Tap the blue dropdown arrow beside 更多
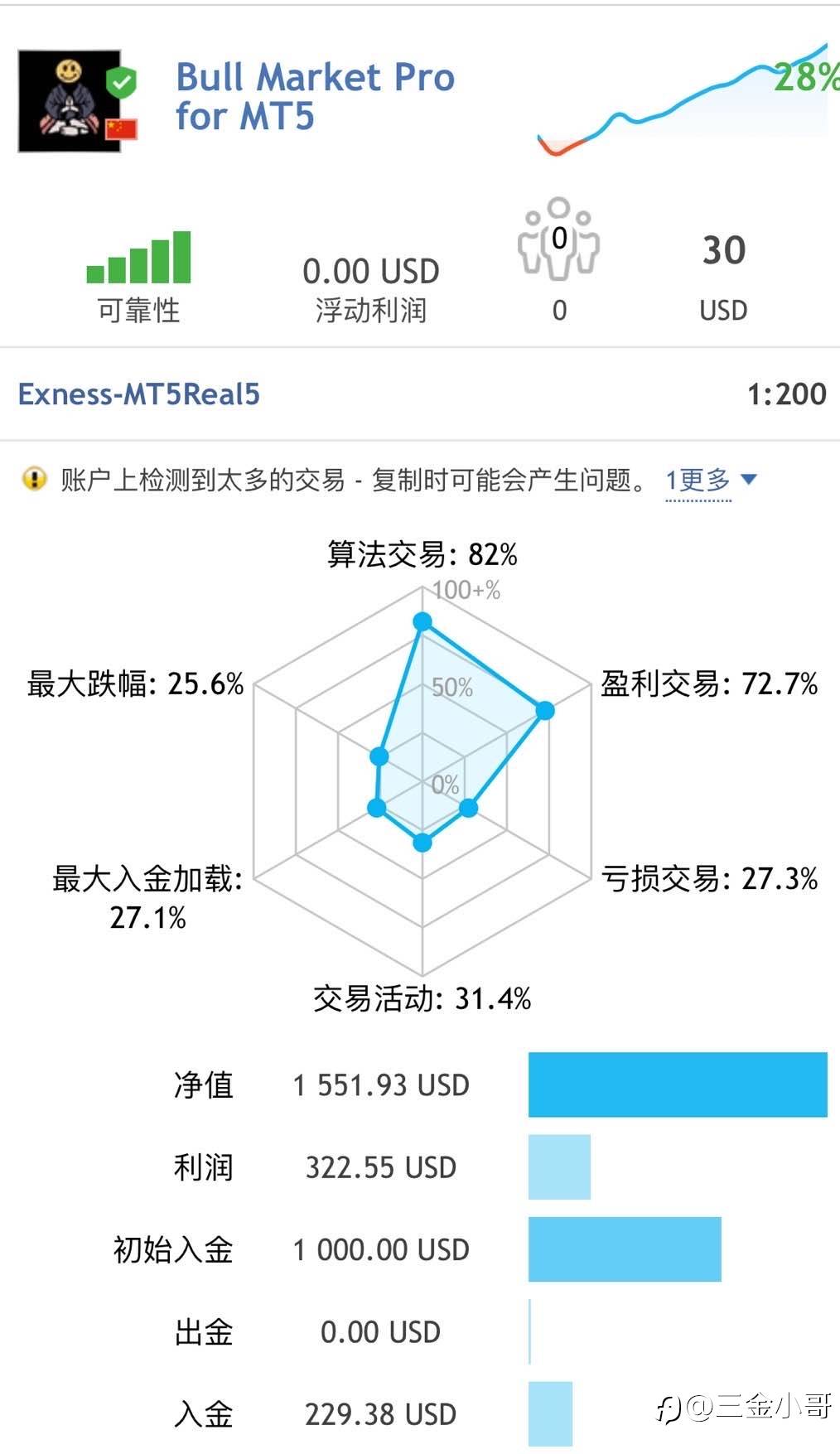The width and height of the screenshot is (840, 1454). pos(748,479)
